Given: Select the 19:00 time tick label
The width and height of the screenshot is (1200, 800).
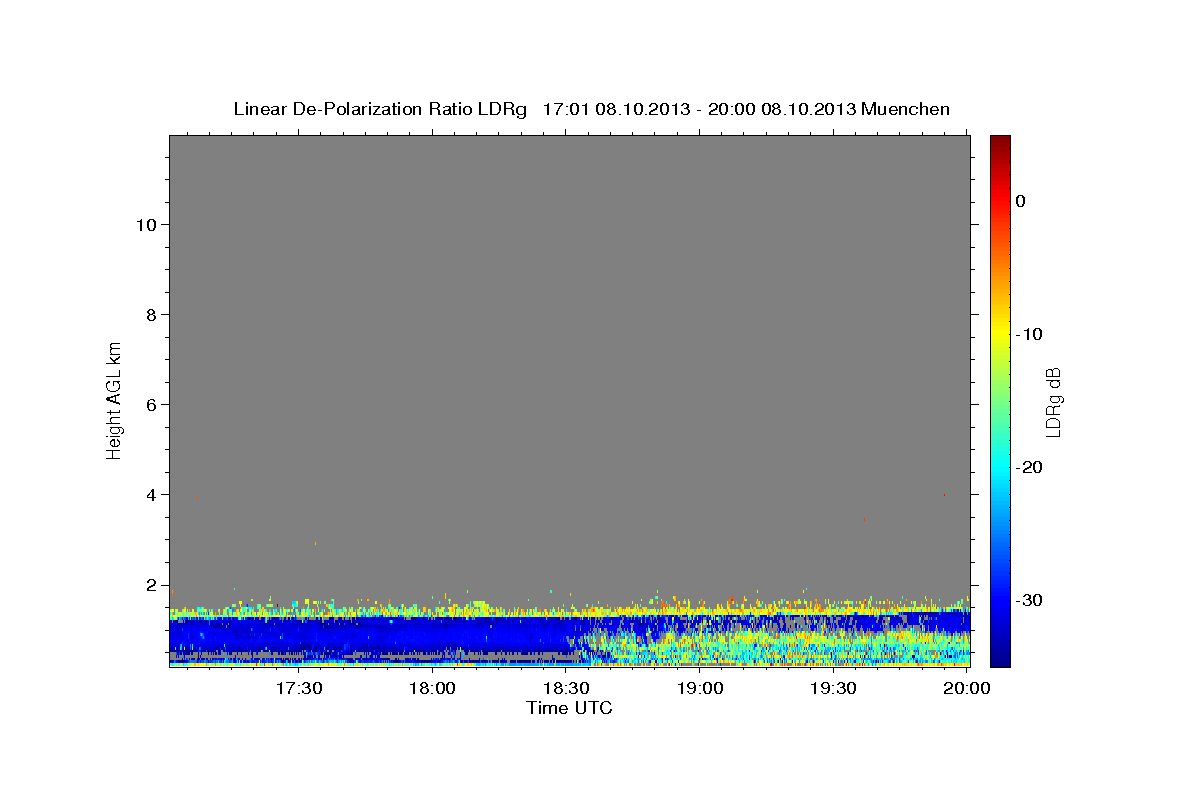Looking at the screenshot, I should coord(700,688).
